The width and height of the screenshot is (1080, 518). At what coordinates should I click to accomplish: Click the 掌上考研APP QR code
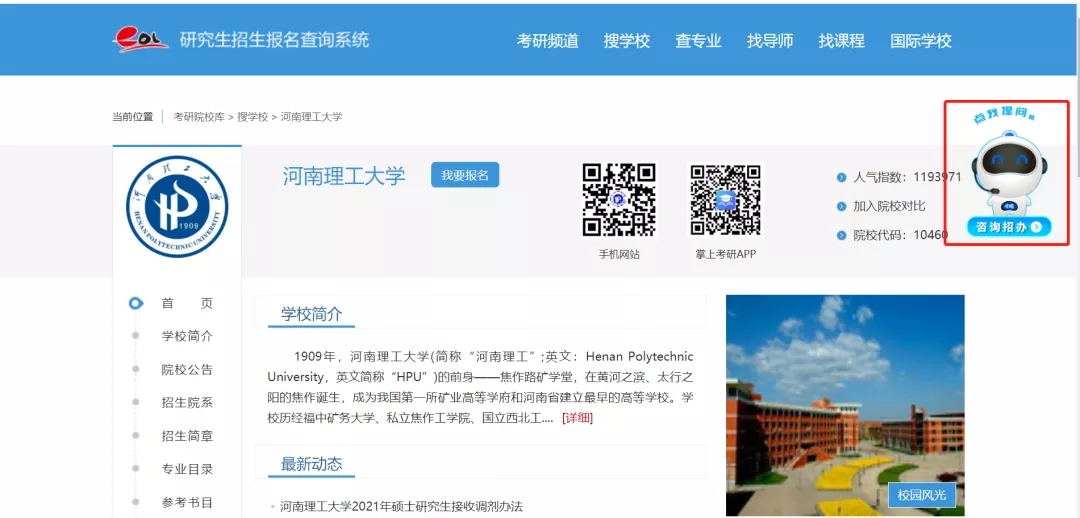[x=725, y=200]
